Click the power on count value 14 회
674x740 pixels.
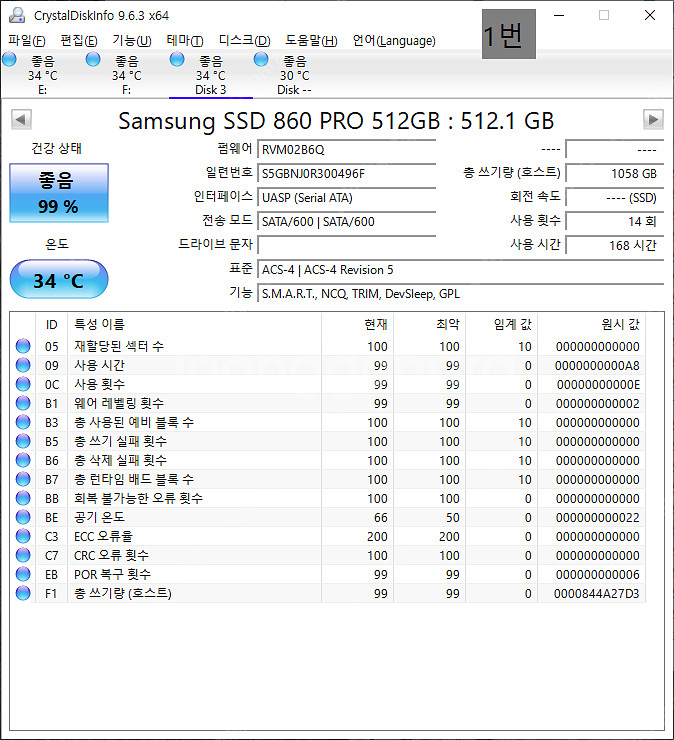(x=615, y=222)
